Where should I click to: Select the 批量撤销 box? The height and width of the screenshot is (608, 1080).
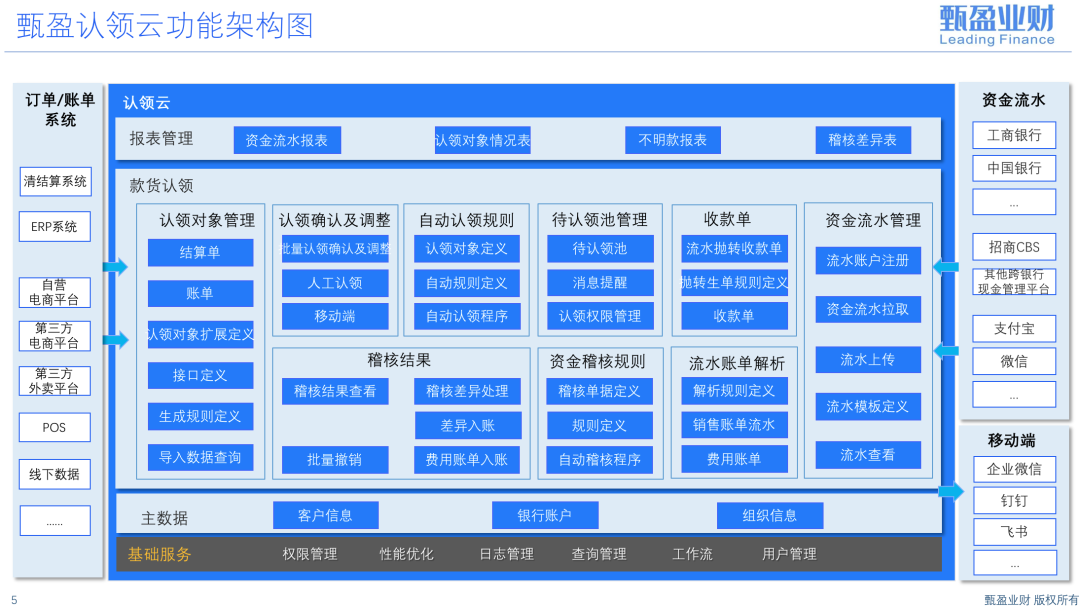point(335,459)
